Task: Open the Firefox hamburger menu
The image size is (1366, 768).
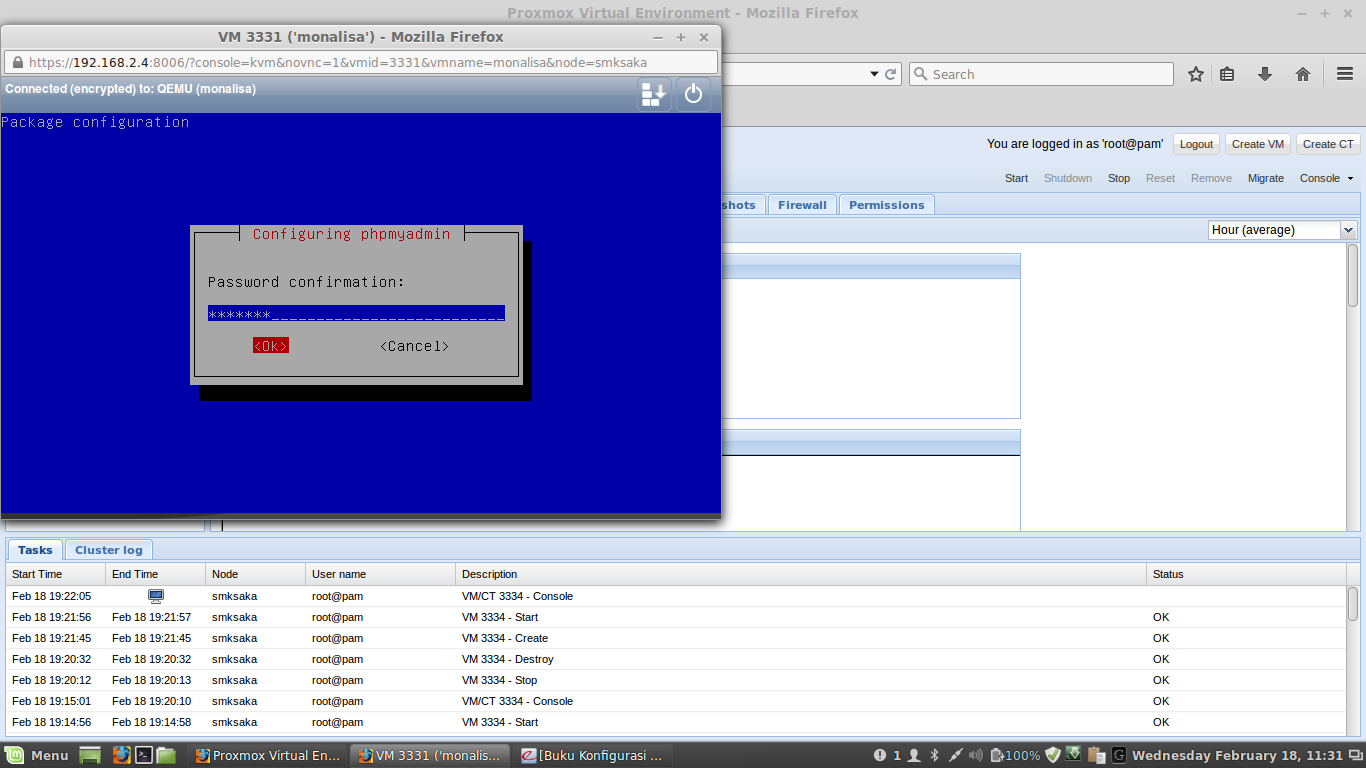Action: (1345, 74)
